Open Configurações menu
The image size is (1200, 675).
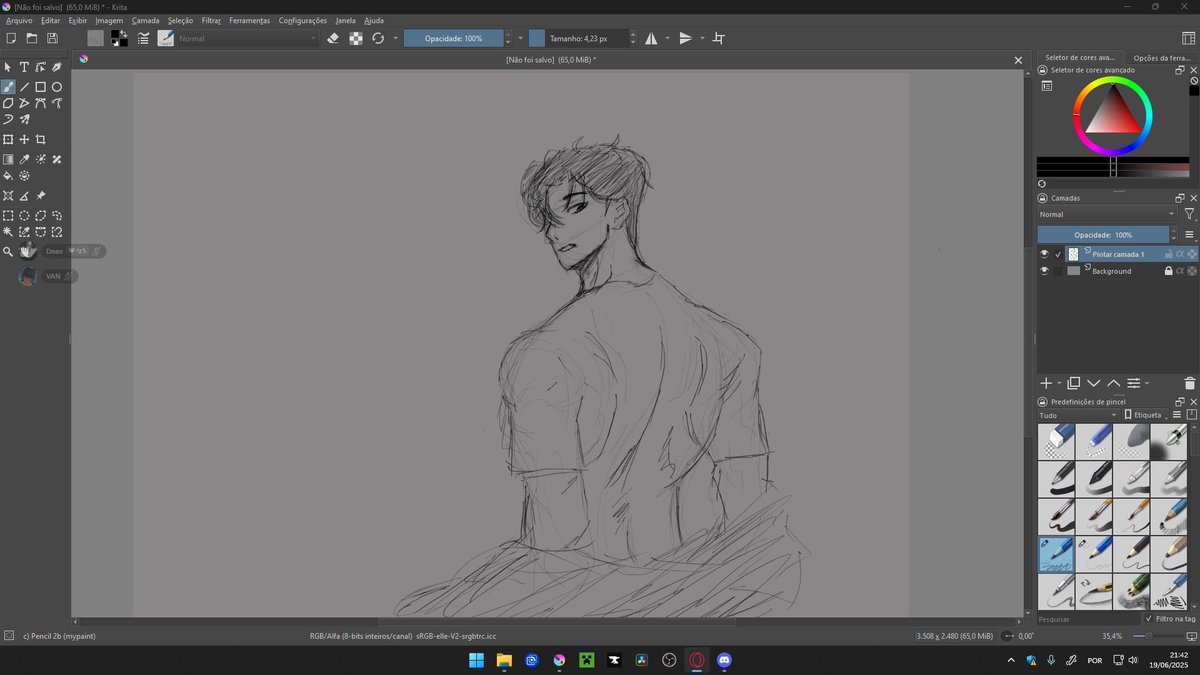tap(302, 20)
